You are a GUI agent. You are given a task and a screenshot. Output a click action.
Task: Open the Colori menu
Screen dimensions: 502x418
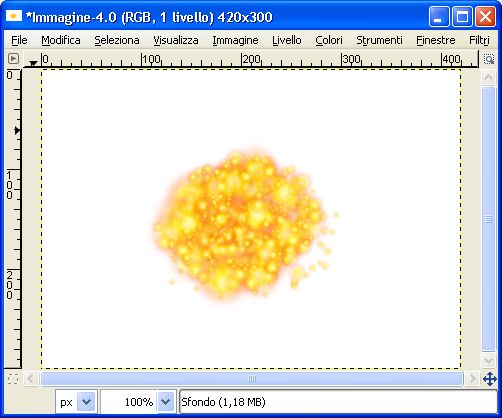click(x=329, y=40)
